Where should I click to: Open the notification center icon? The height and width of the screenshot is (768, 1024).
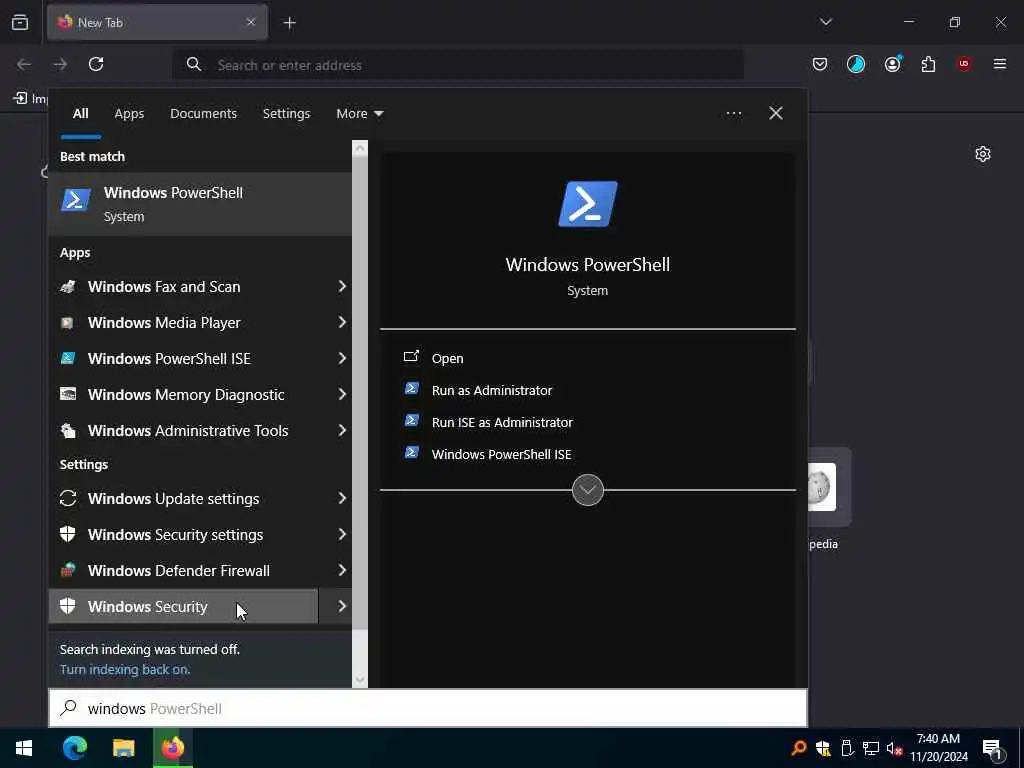993,748
